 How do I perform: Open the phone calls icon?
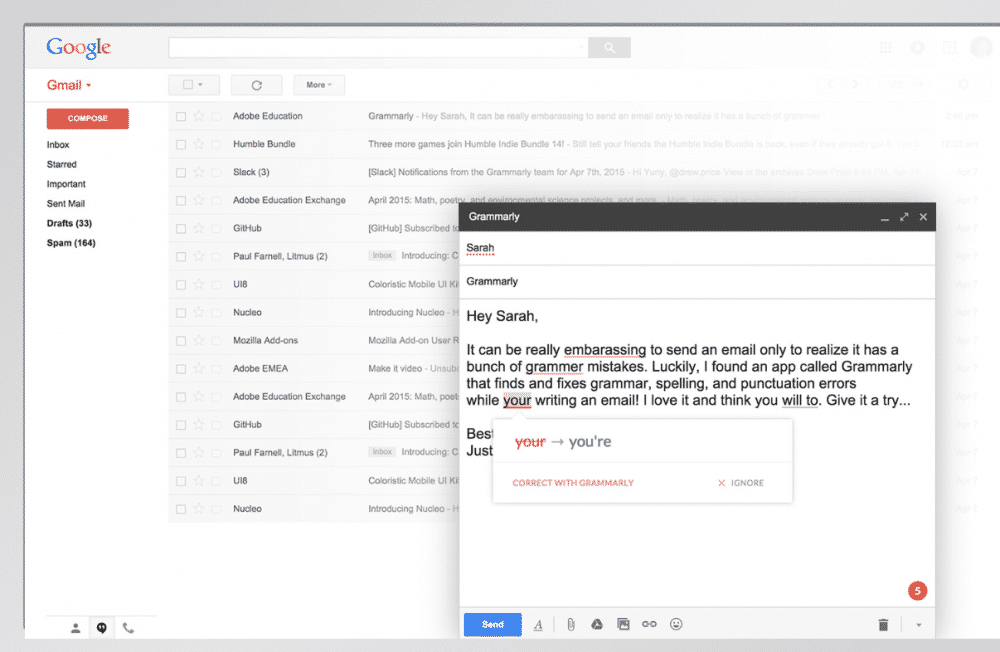click(128, 628)
